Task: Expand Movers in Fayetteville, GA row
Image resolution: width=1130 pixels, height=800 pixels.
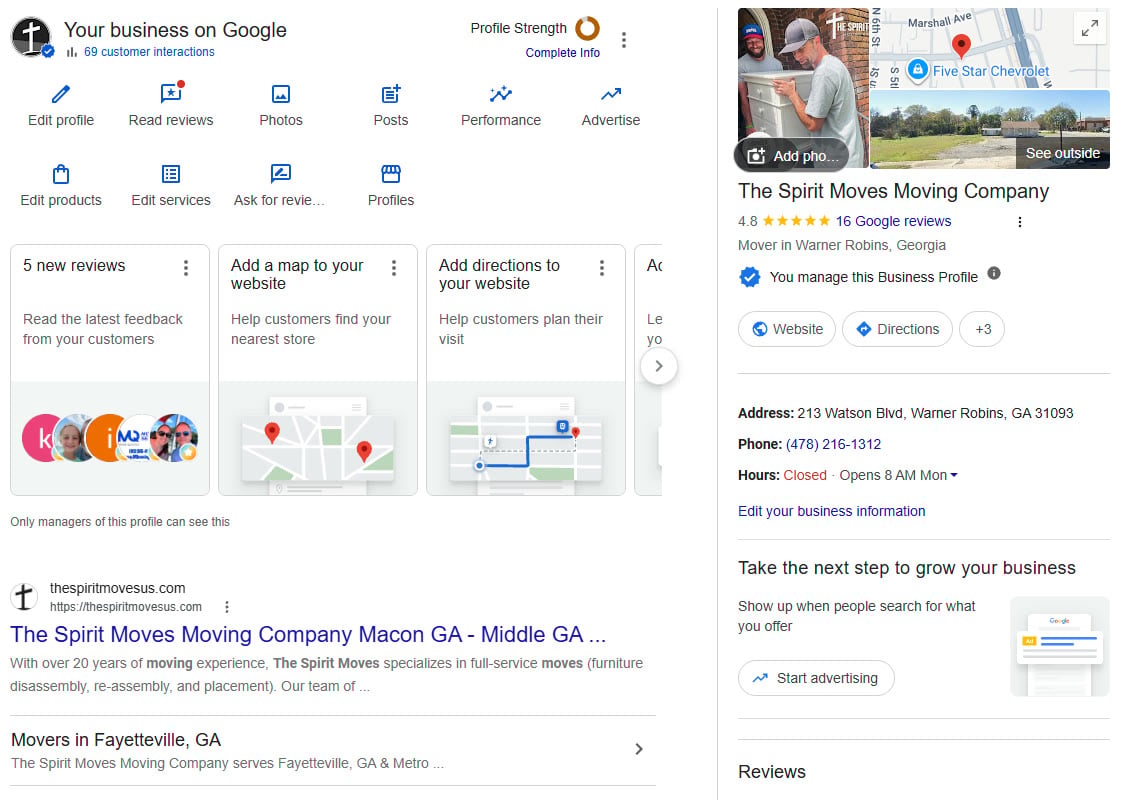Action: pyautogui.click(x=333, y=750)
